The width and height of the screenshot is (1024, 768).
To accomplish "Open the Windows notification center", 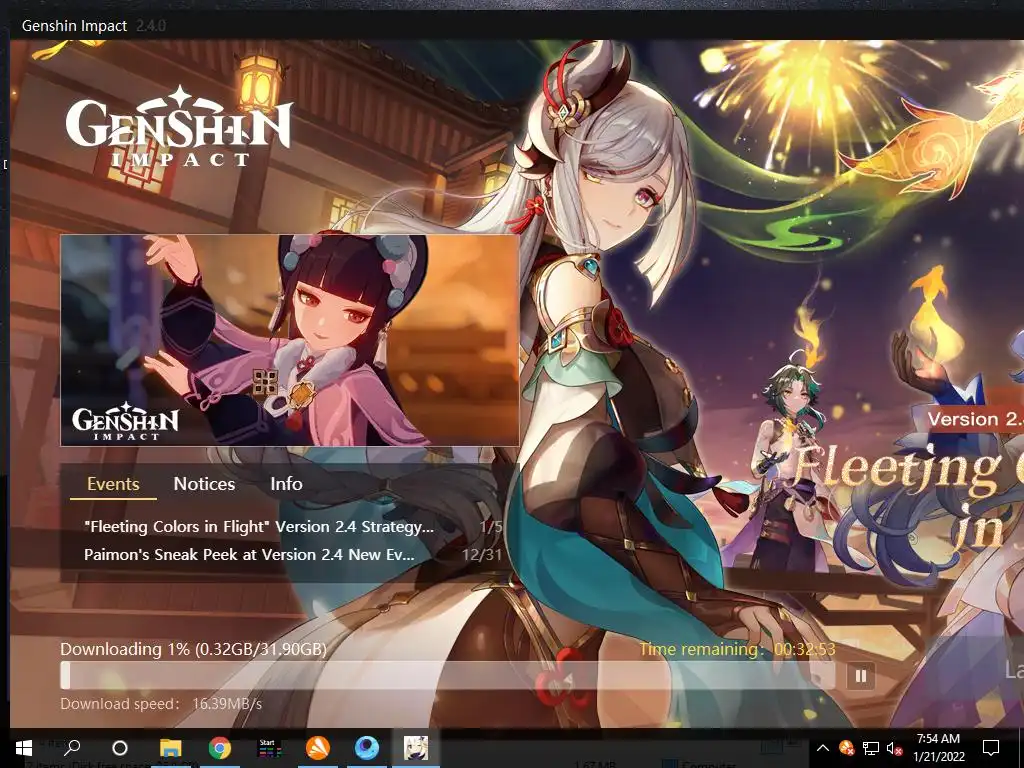I will [x=991, y=748].
